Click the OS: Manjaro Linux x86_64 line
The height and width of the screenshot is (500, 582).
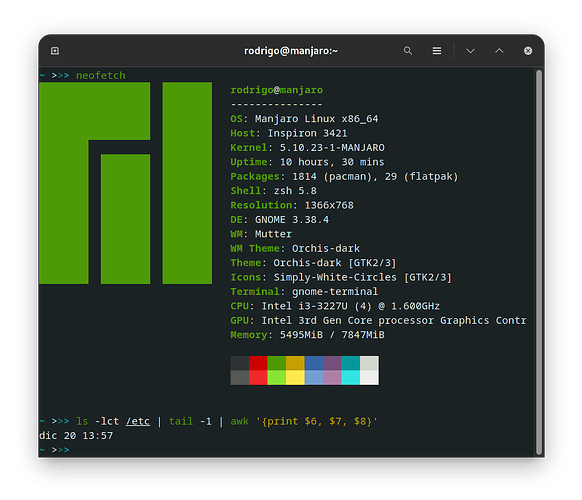304,119
